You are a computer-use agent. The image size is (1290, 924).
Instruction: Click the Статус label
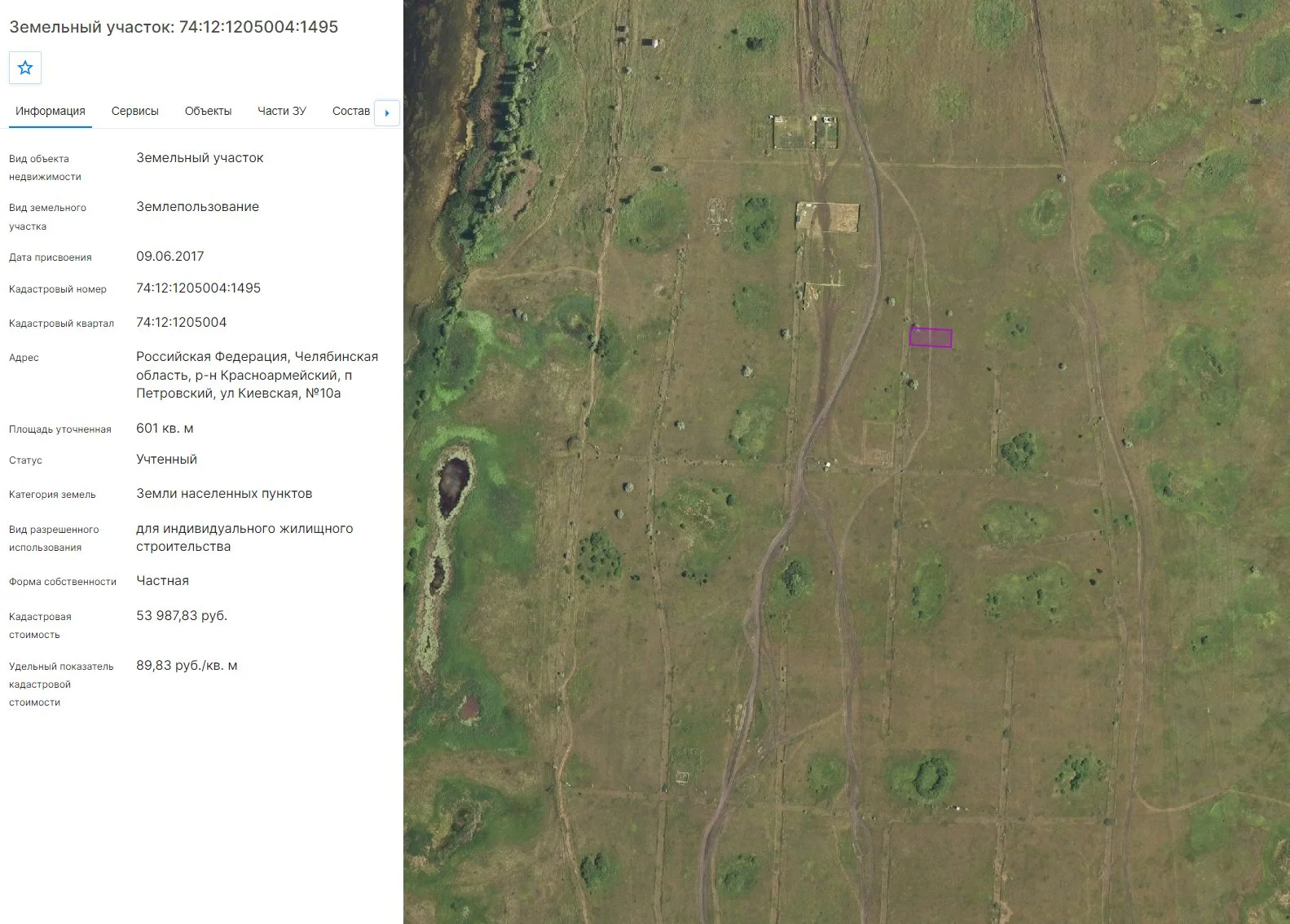tap(25, 460)
